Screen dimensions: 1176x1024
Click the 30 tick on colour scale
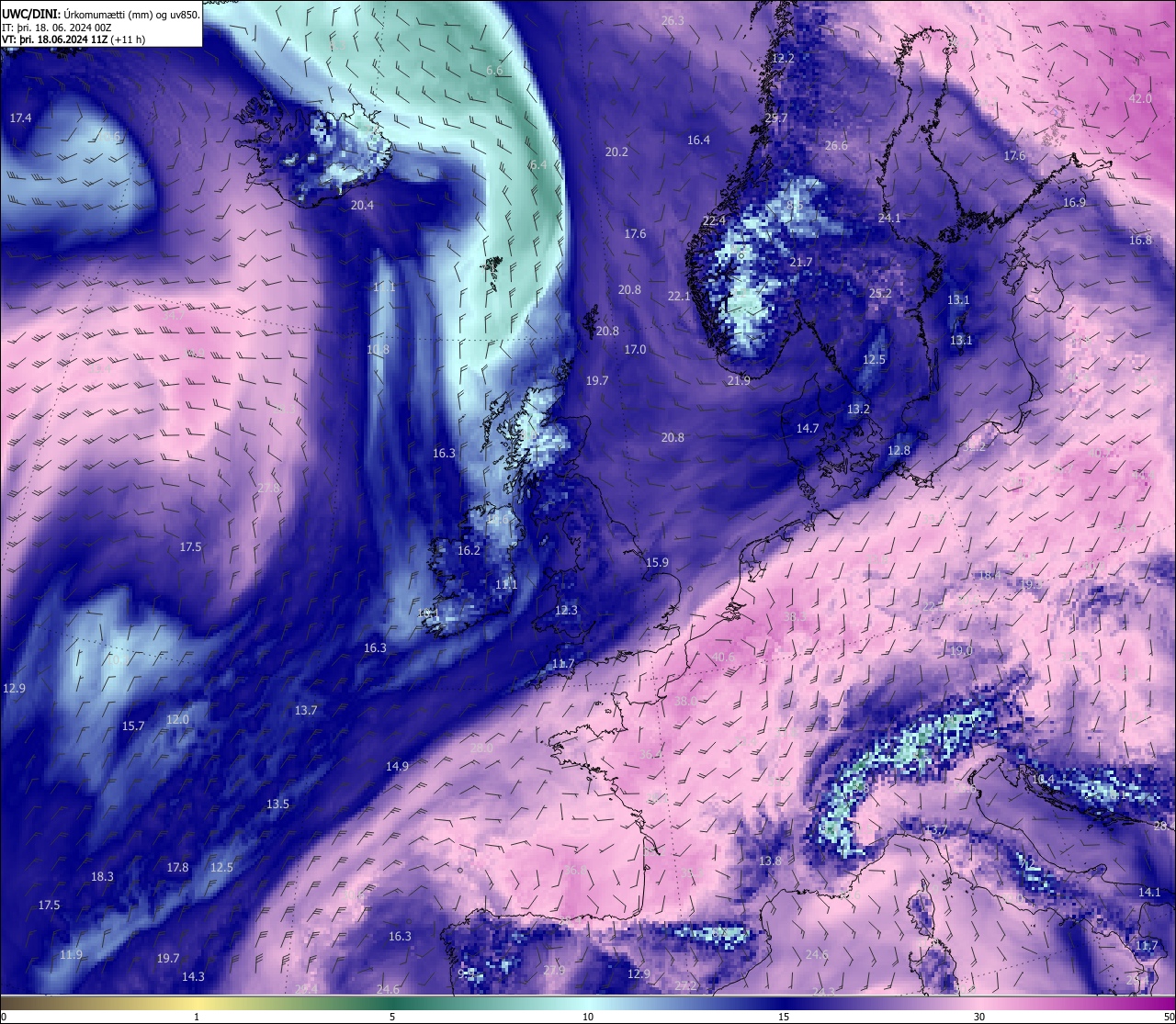point(979,1017)
